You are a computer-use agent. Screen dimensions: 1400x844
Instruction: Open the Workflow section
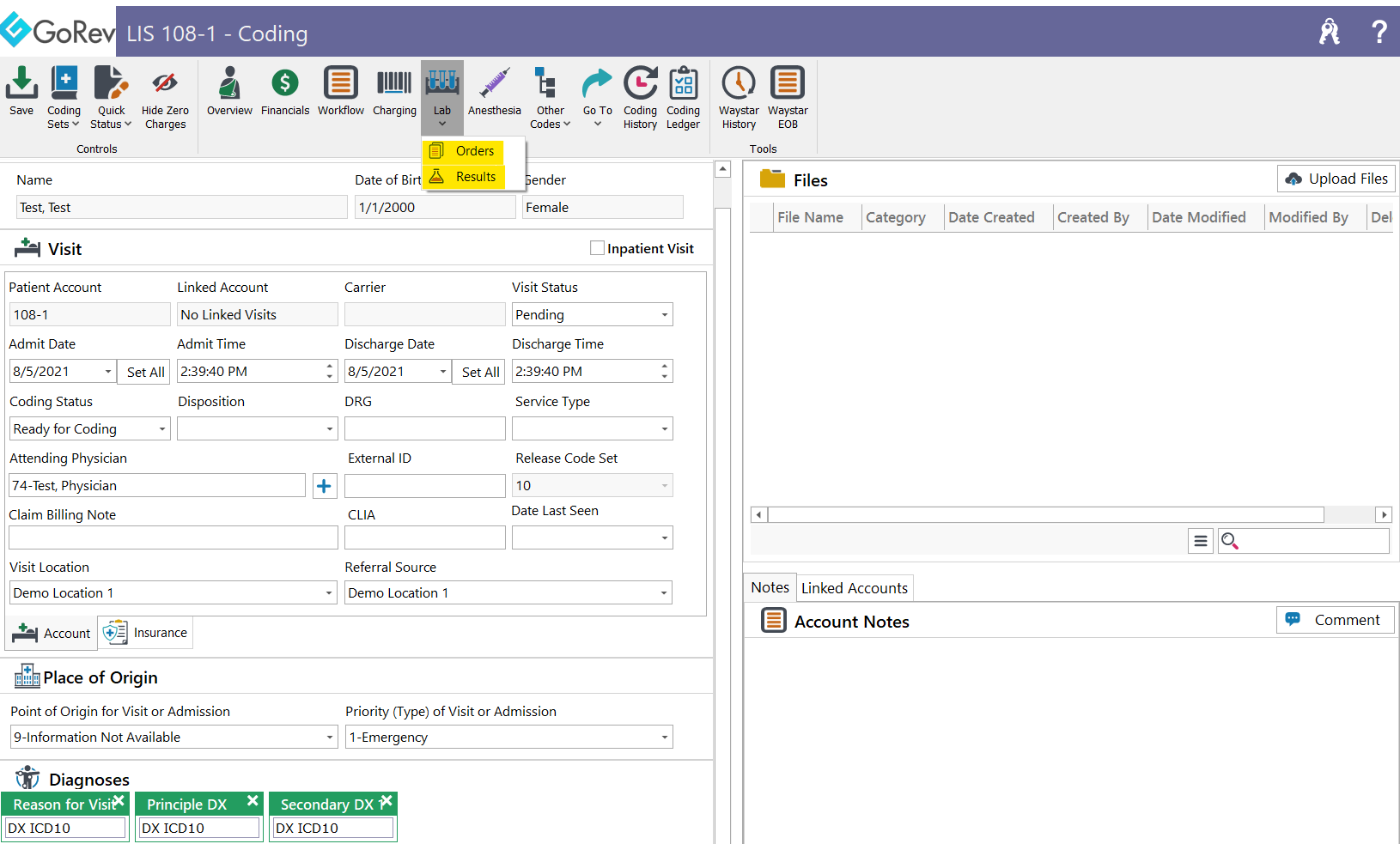pos(341,90)
